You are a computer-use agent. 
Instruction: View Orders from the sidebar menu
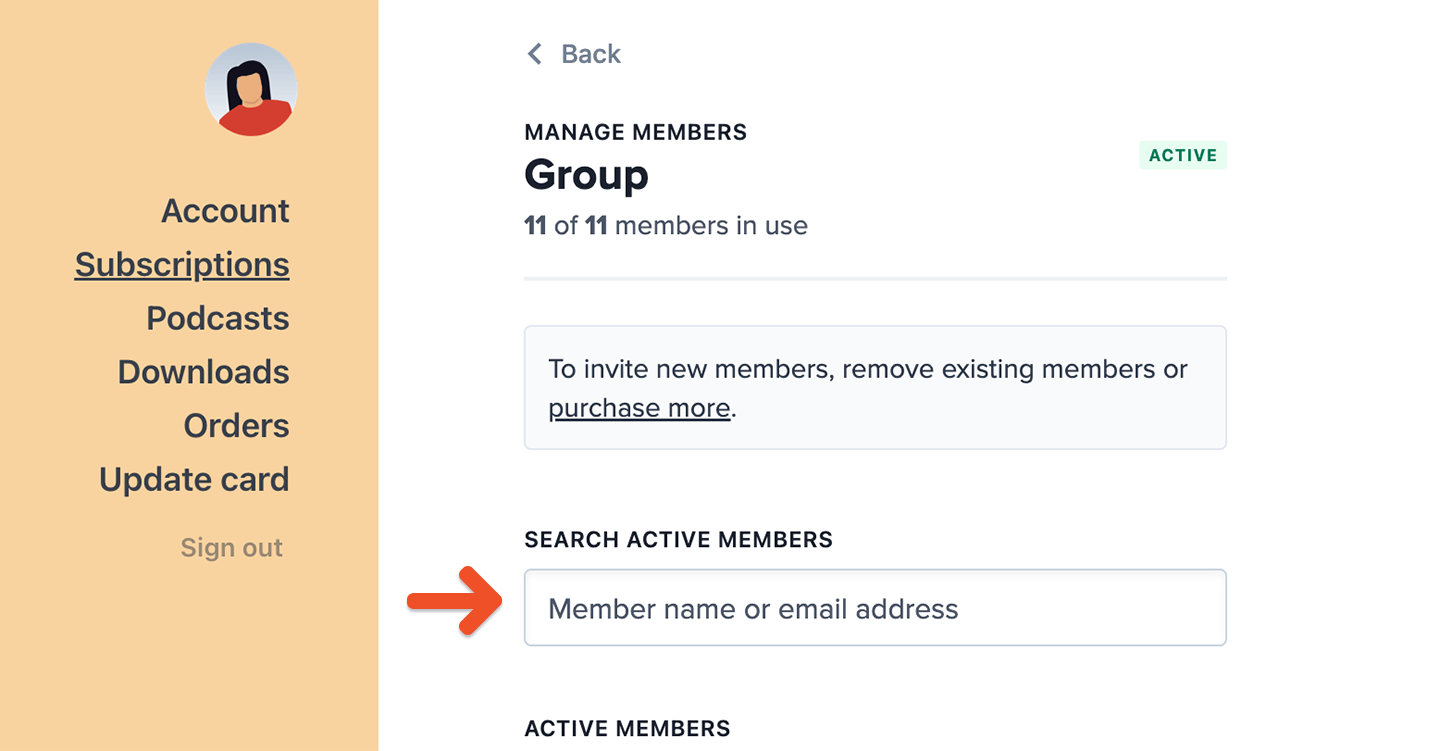[x=237, y=426]
